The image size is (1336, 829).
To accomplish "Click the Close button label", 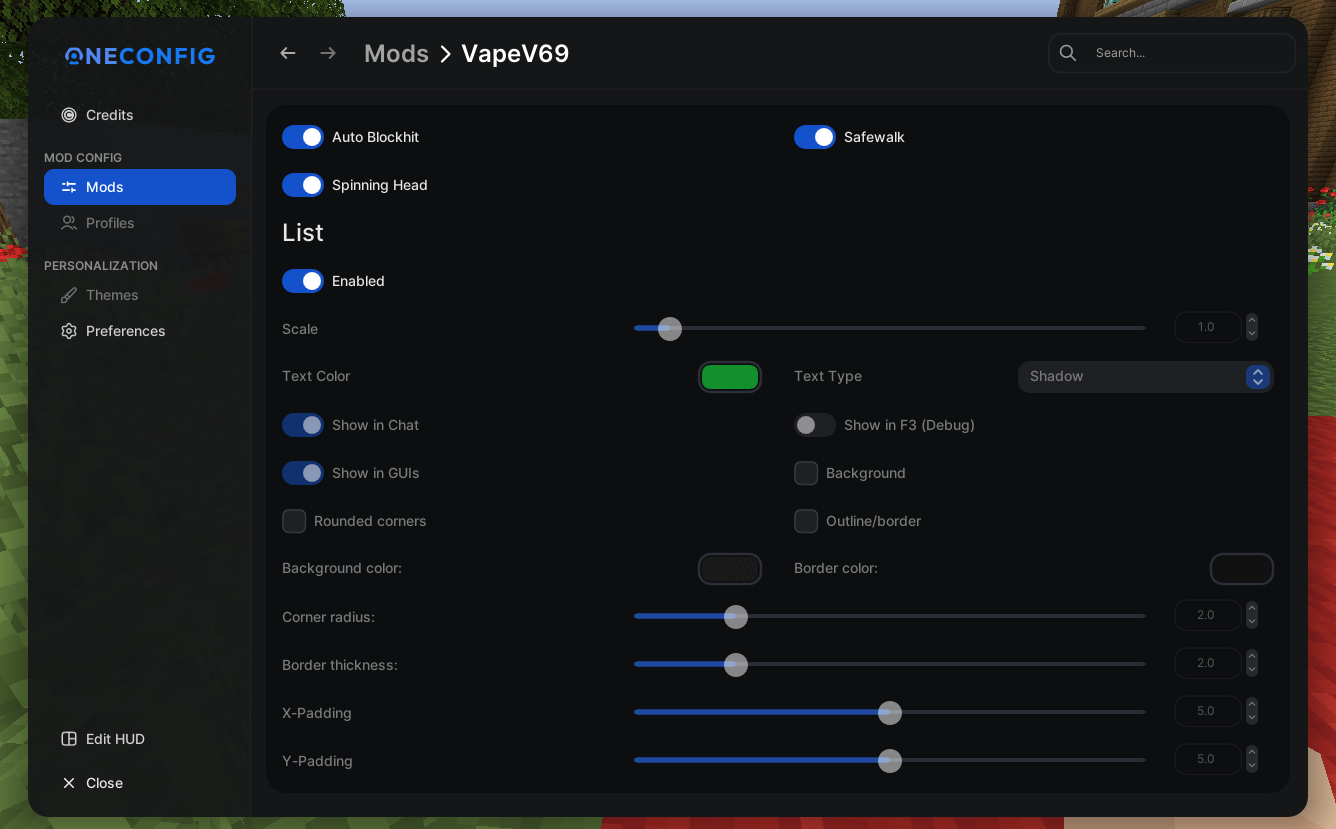I will [x=104, y=783].
